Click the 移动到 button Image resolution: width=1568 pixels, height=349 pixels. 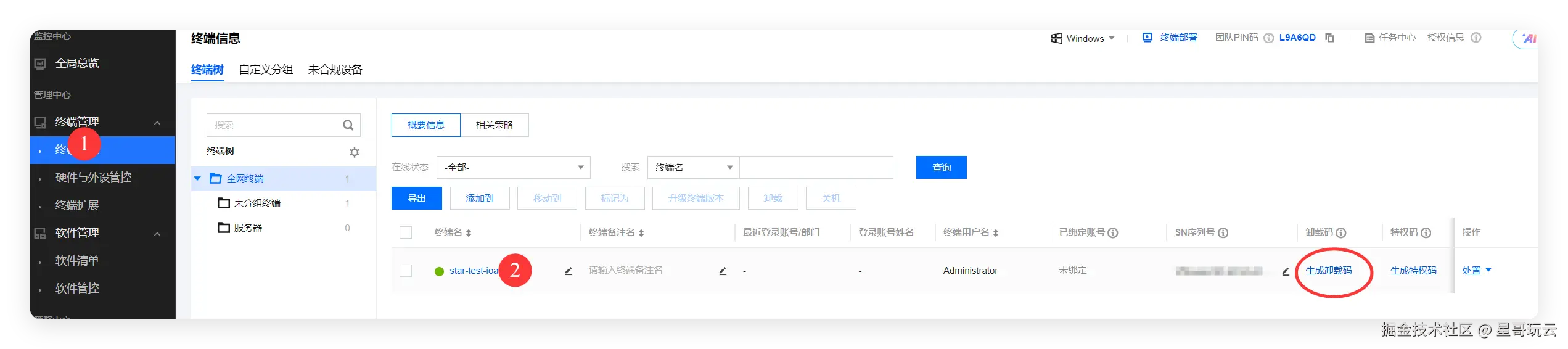(547, 199)
